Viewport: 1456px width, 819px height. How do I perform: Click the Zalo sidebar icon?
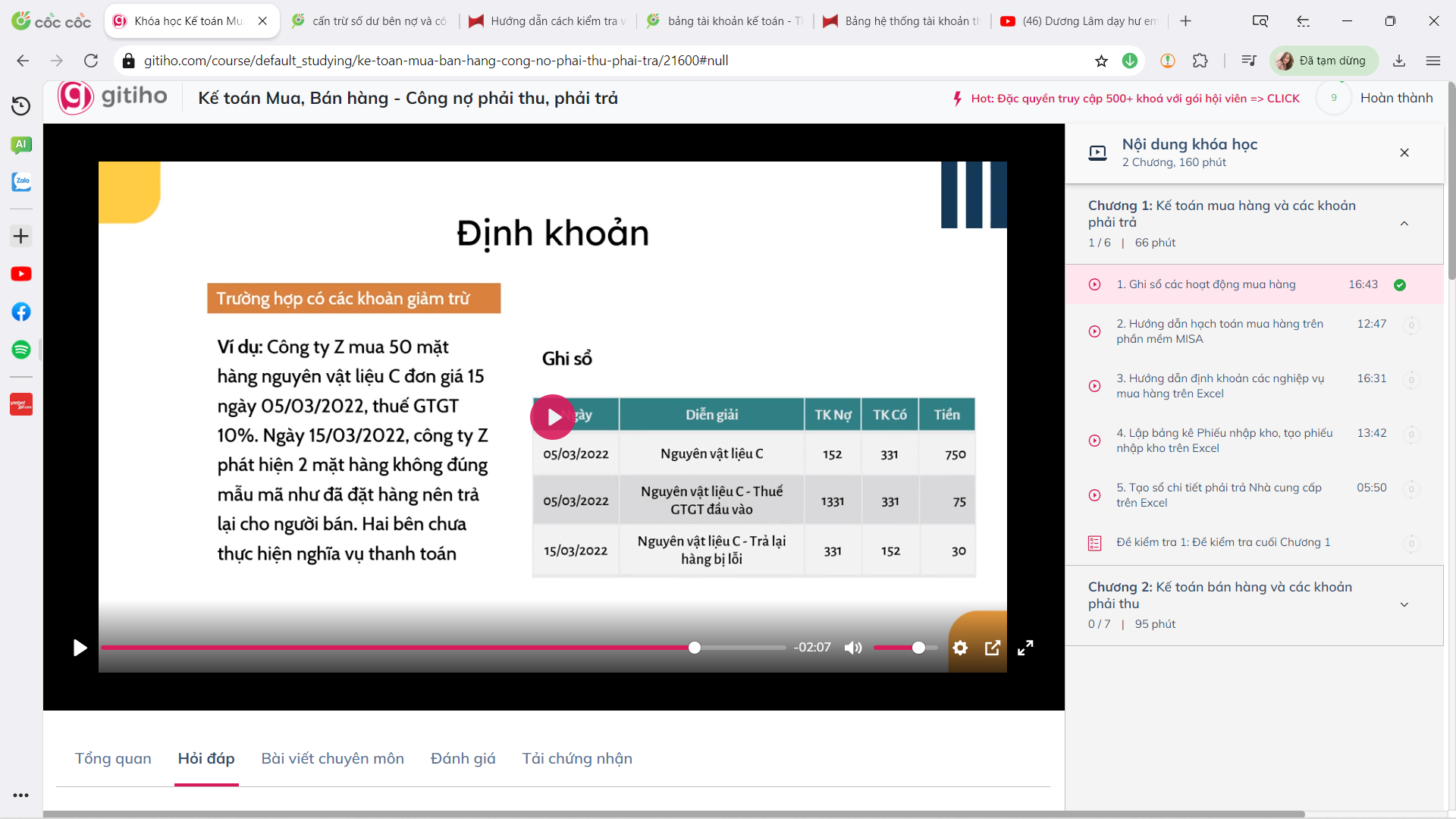[x=21, y=182]
